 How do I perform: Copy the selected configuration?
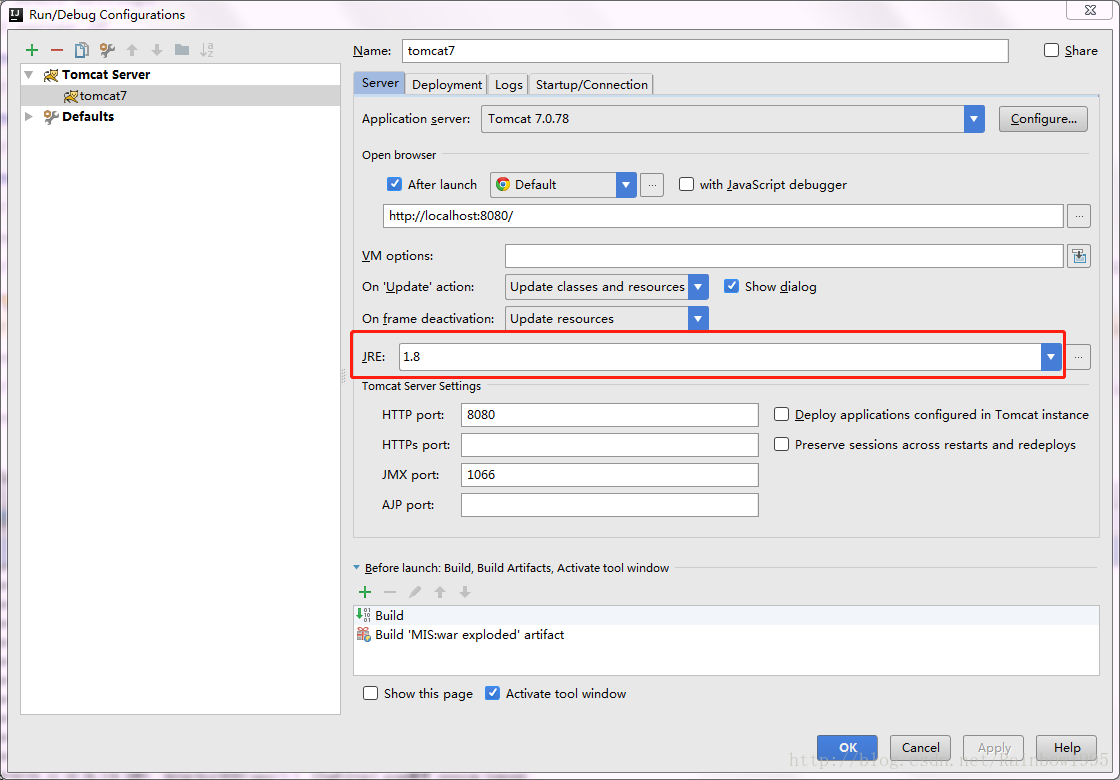click(82, 50)
